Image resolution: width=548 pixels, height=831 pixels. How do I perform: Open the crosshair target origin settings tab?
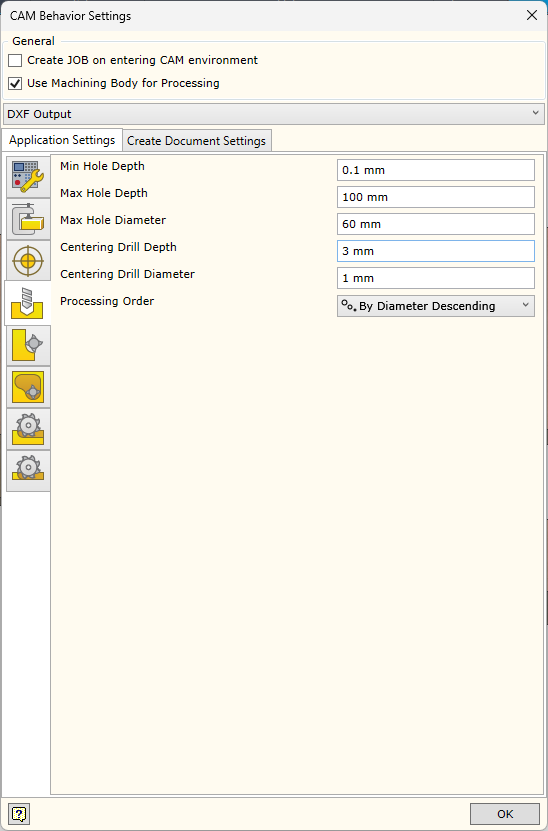coord(28,261)
